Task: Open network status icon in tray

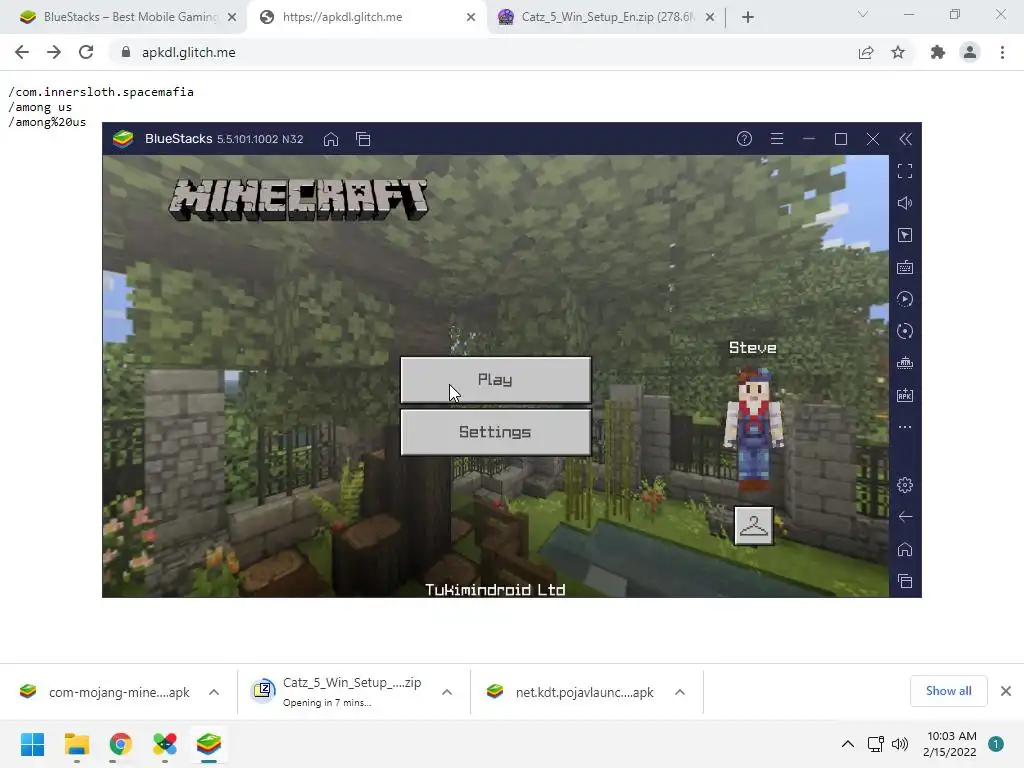Action: pos(875,744)
